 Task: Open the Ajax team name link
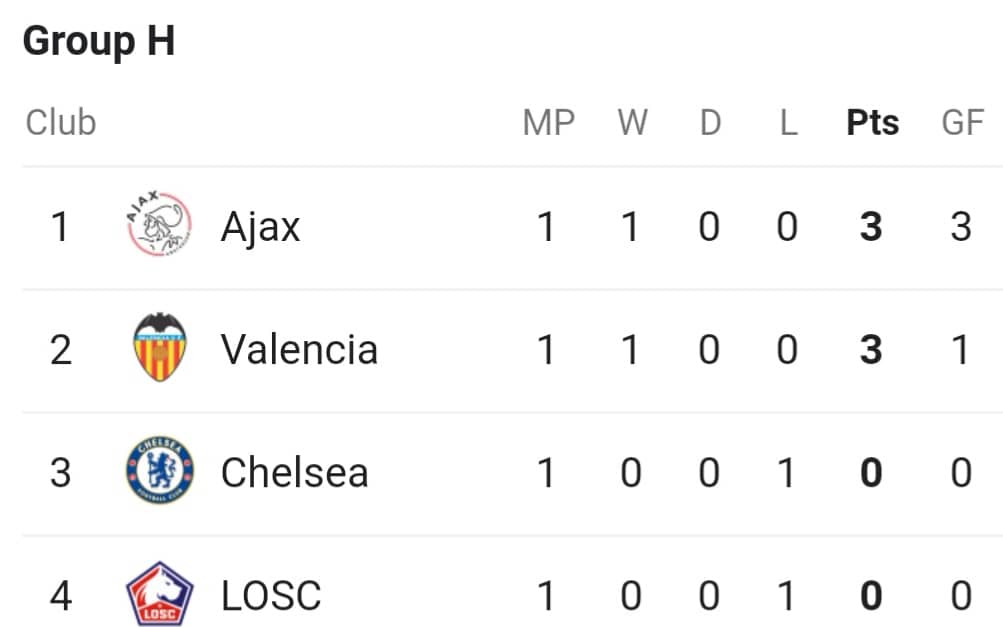point(260,226)
